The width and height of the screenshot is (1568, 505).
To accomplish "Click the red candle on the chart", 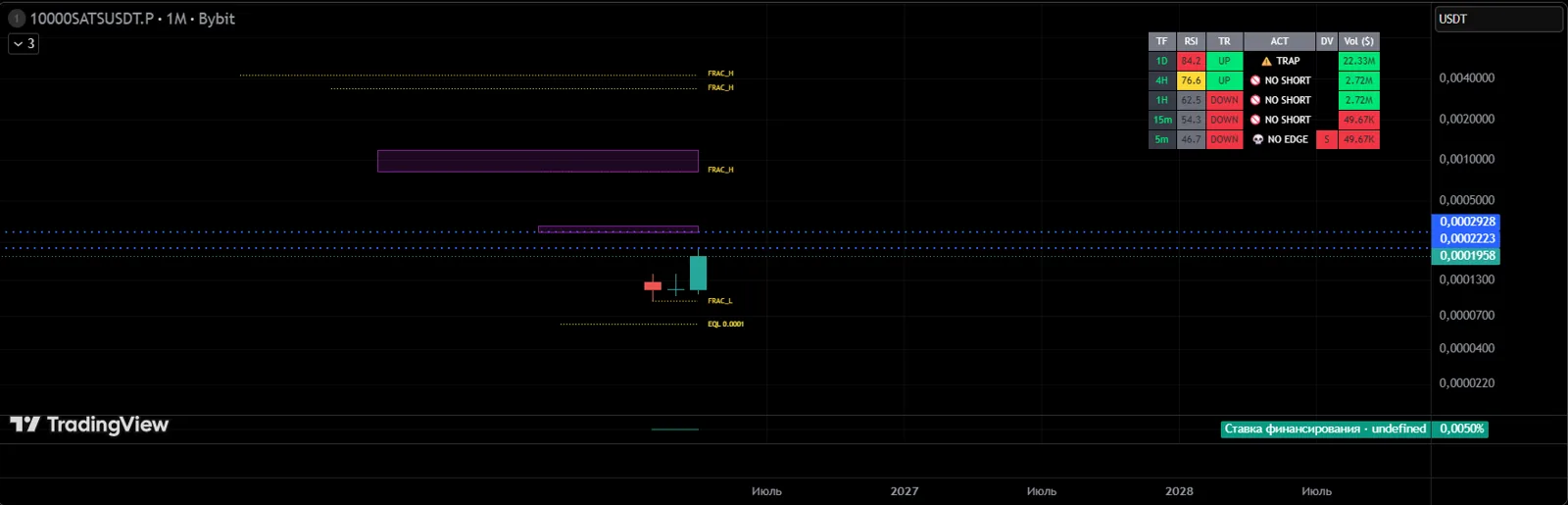I will [653, 286].
